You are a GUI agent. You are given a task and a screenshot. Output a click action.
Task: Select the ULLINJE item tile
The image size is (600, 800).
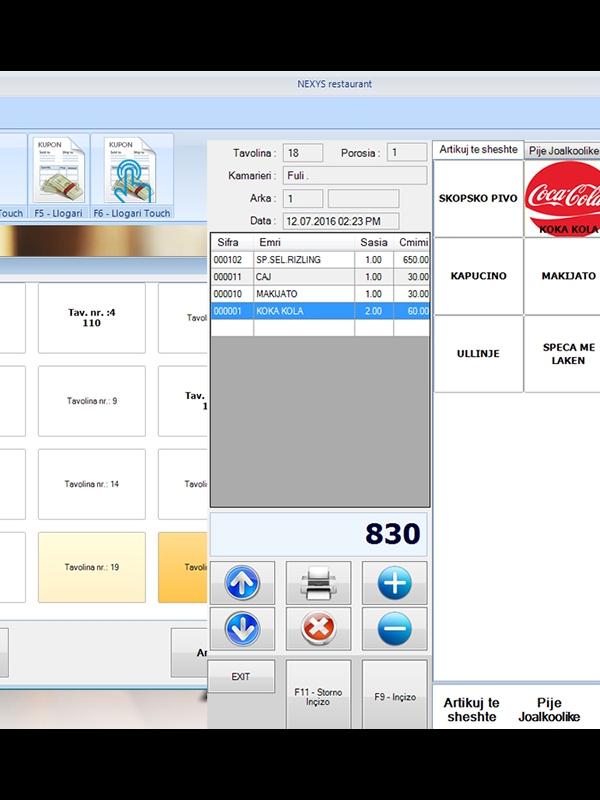click(478, 354)
